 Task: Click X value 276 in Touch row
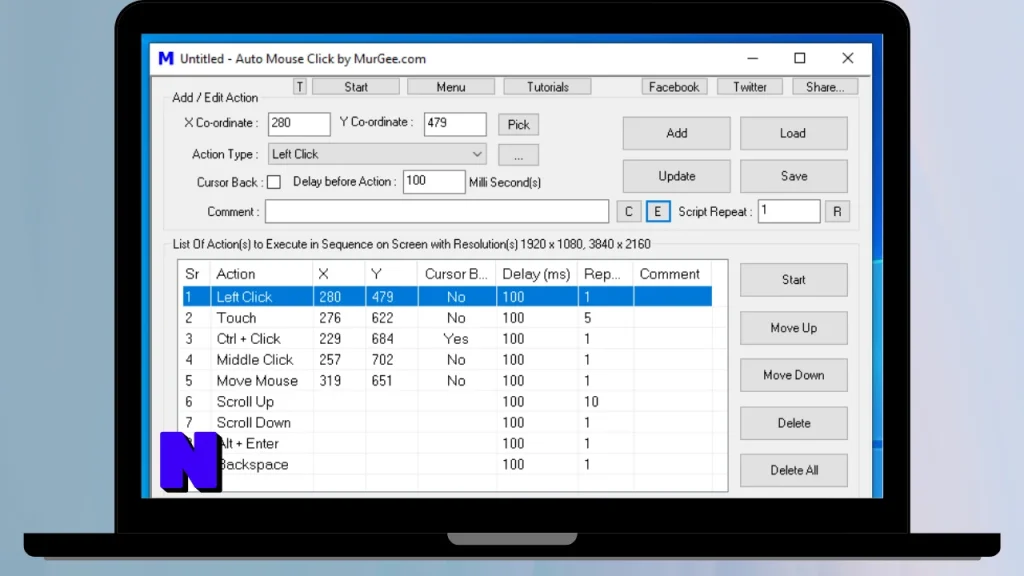(x=330, y=318)
